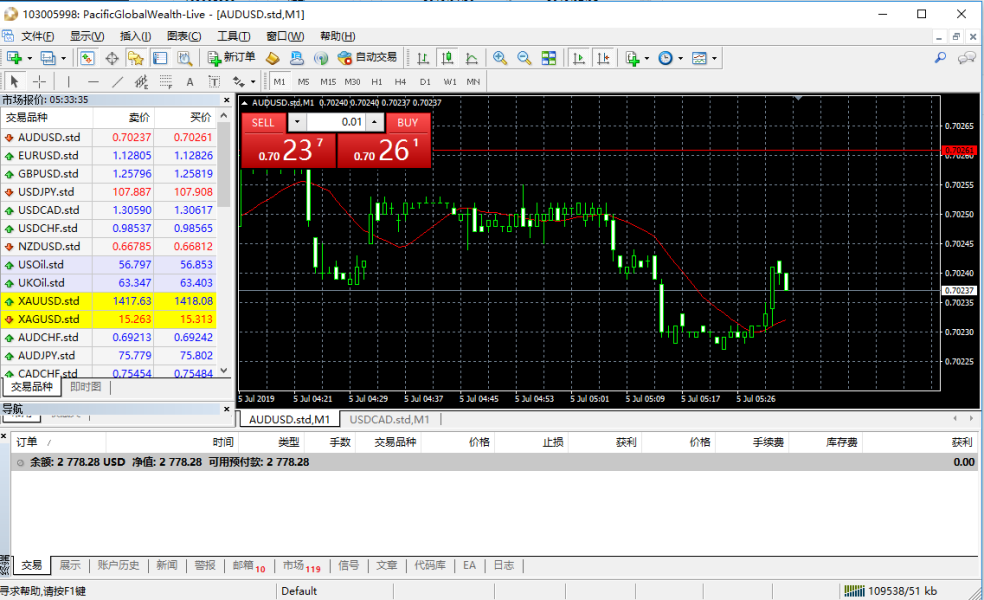
Task: Open the 图表 (Charts) menu
Action: pyautogui.click(x=183, y=36)
